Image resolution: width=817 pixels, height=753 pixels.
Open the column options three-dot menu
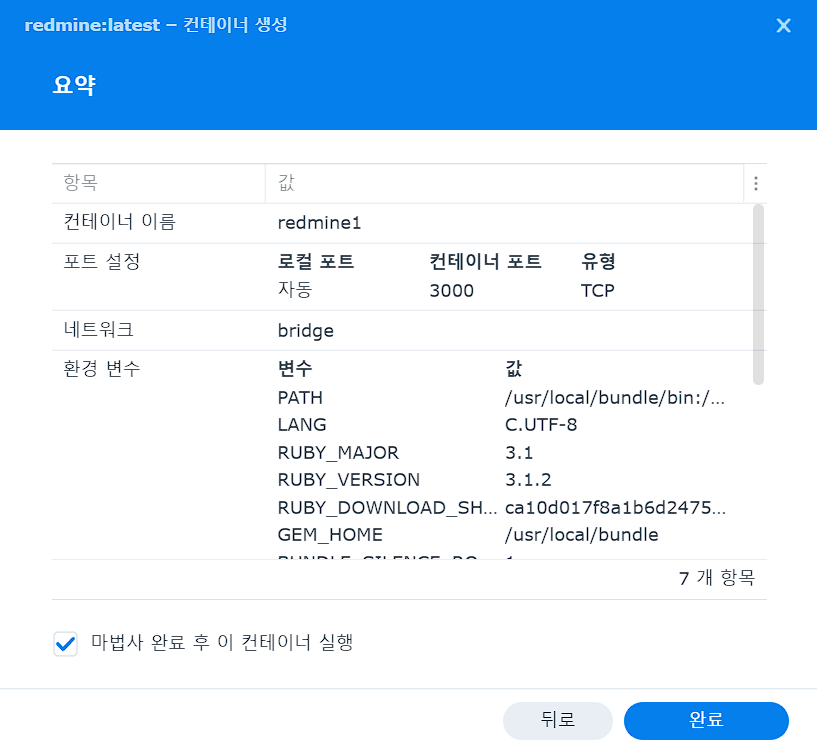756,183
